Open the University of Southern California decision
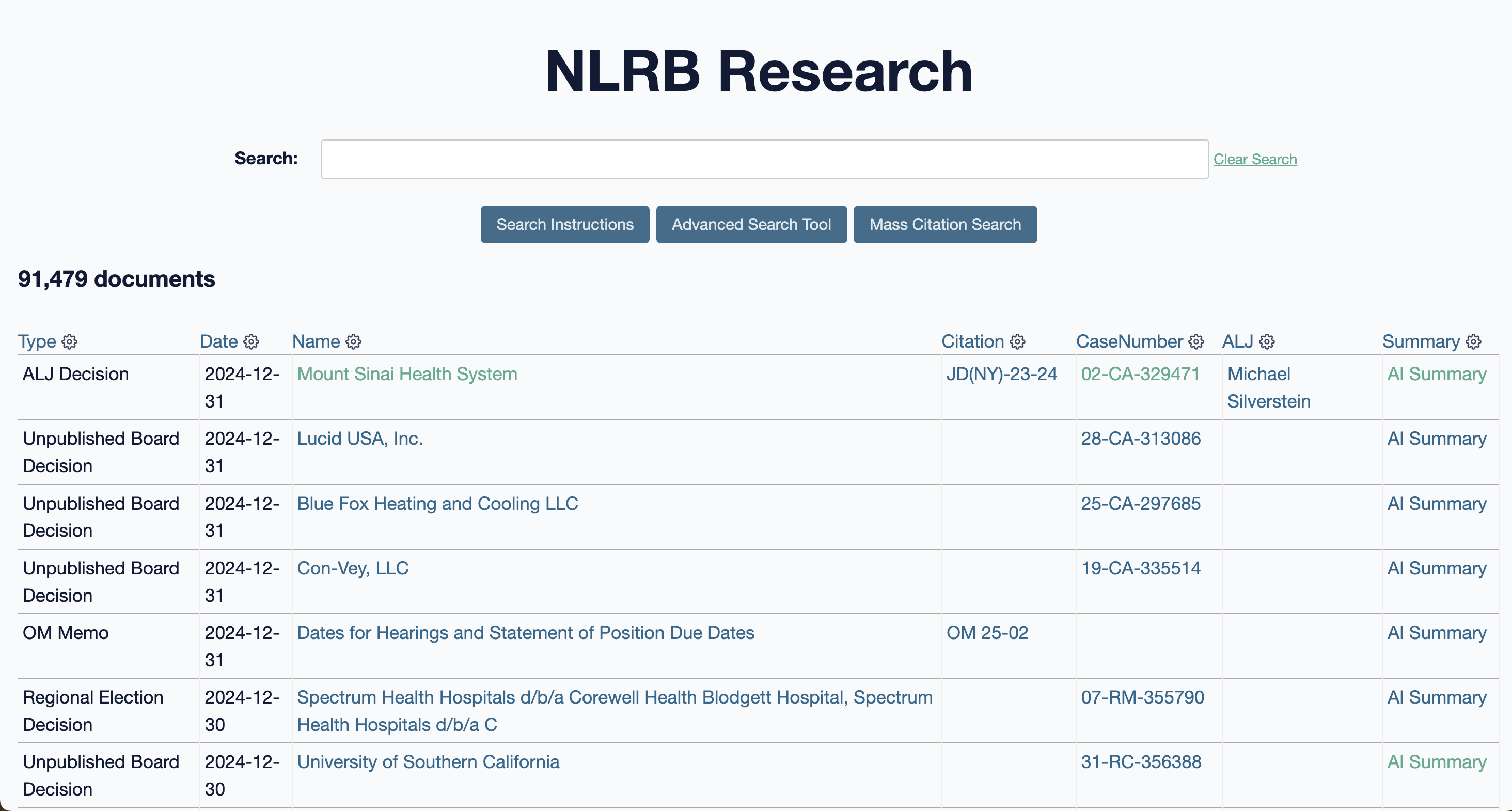1512x811 pixels. tap(428, 762)
